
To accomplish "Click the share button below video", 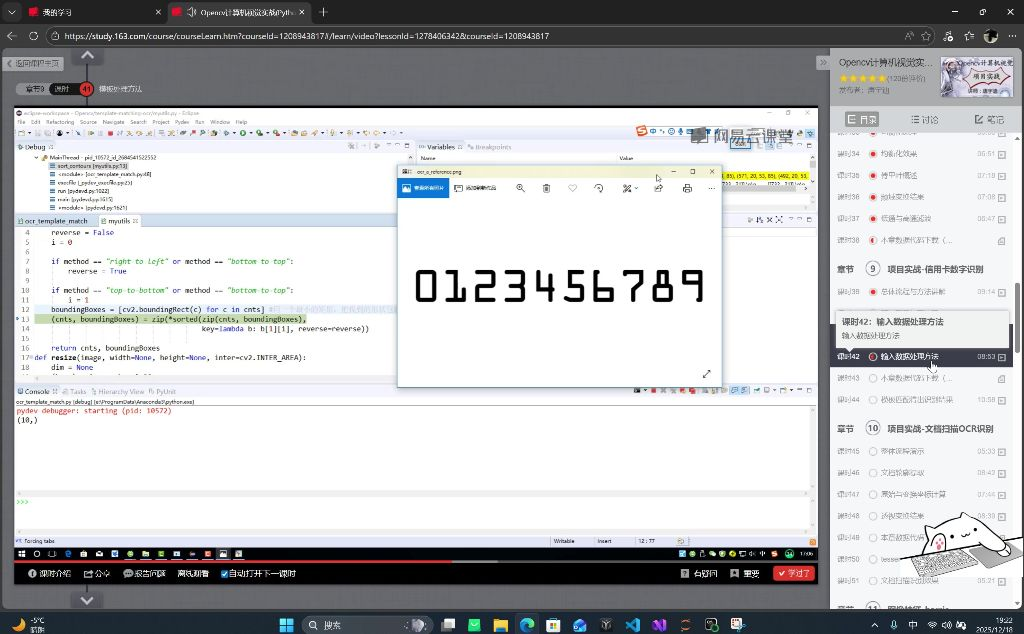I will click(x=97, y=574).
